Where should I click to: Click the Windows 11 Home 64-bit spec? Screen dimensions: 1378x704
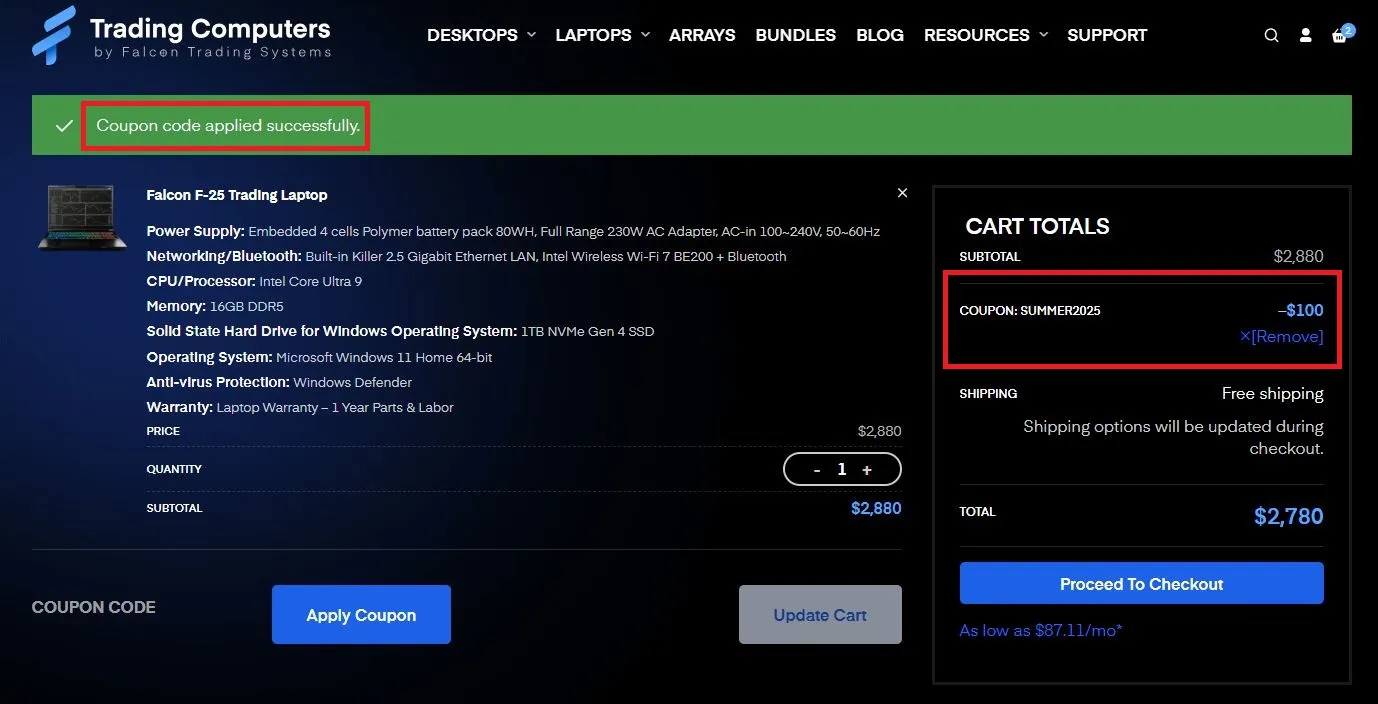click(319, 357)
